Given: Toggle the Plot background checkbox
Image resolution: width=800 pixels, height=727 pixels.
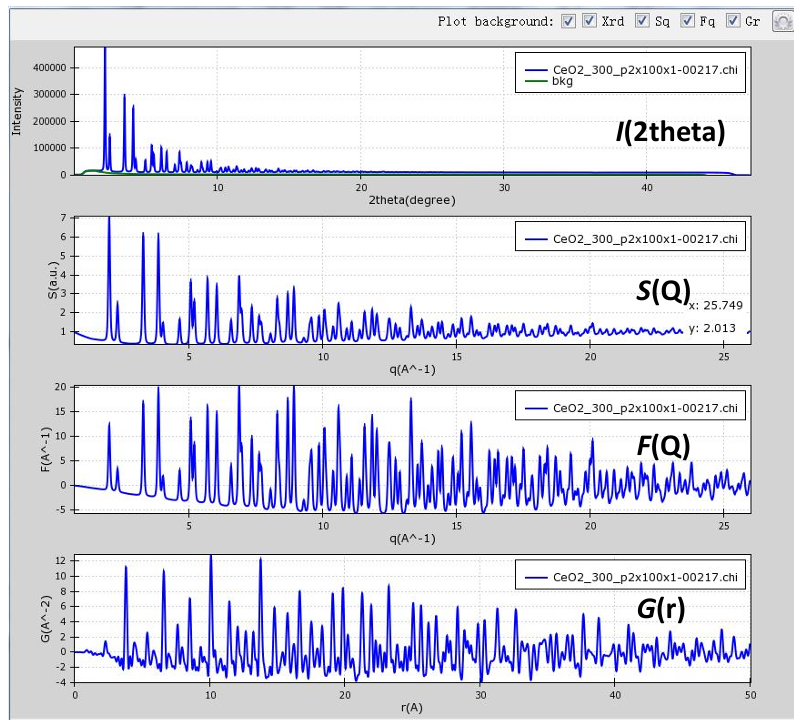Looking at the screenshot, I should (x=568, y=20).
